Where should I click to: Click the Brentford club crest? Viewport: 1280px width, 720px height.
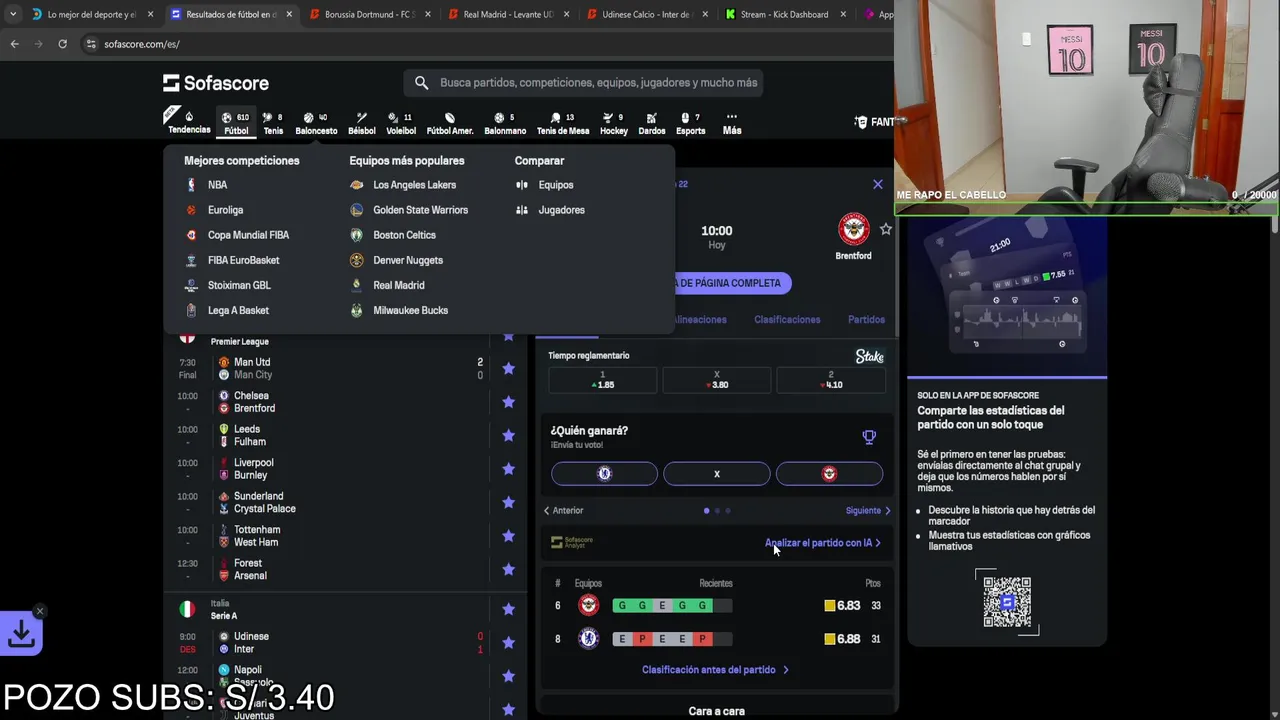(853, 229)
